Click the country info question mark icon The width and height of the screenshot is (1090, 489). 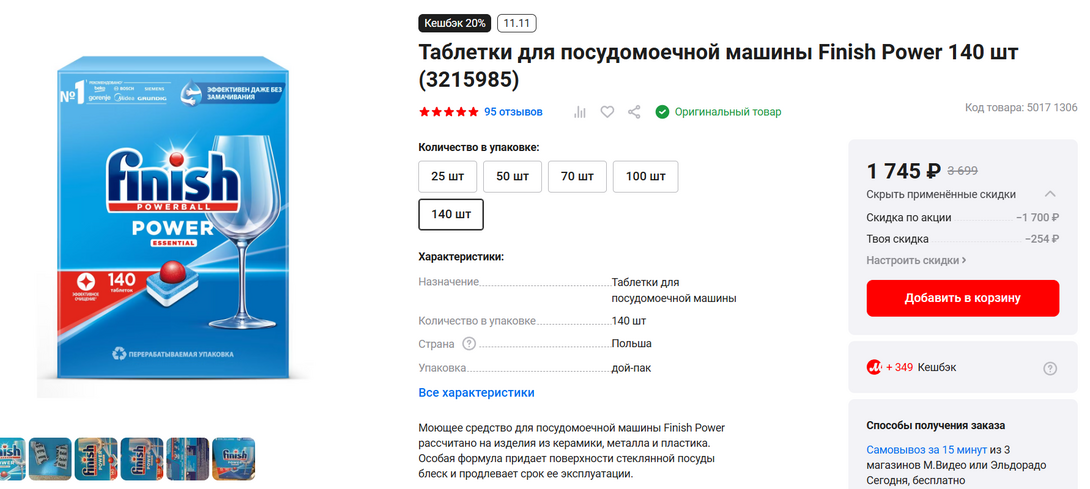[469, 344]
